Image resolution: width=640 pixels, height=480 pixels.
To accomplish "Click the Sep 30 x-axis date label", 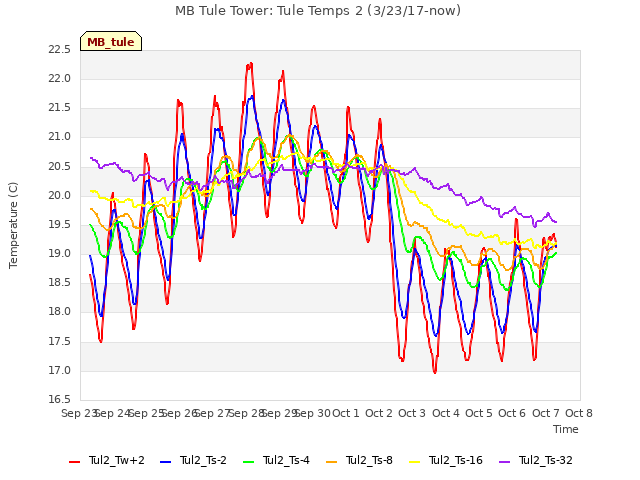I will 312,413.
